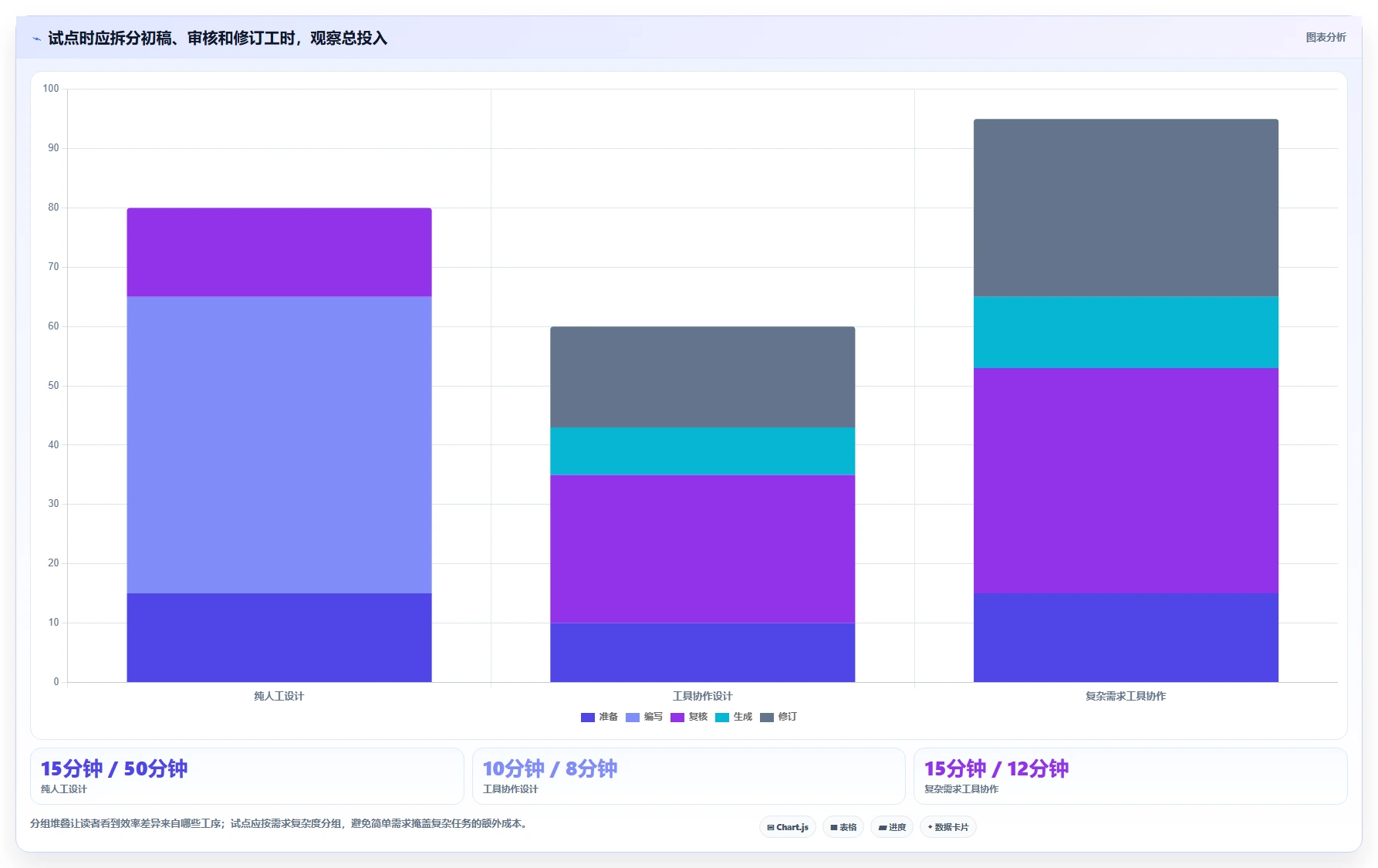Toggle the 编写 legend swatch
The height and width of the screenshot is (868, 1378).
pyautogui.click(x=632, y=718)
